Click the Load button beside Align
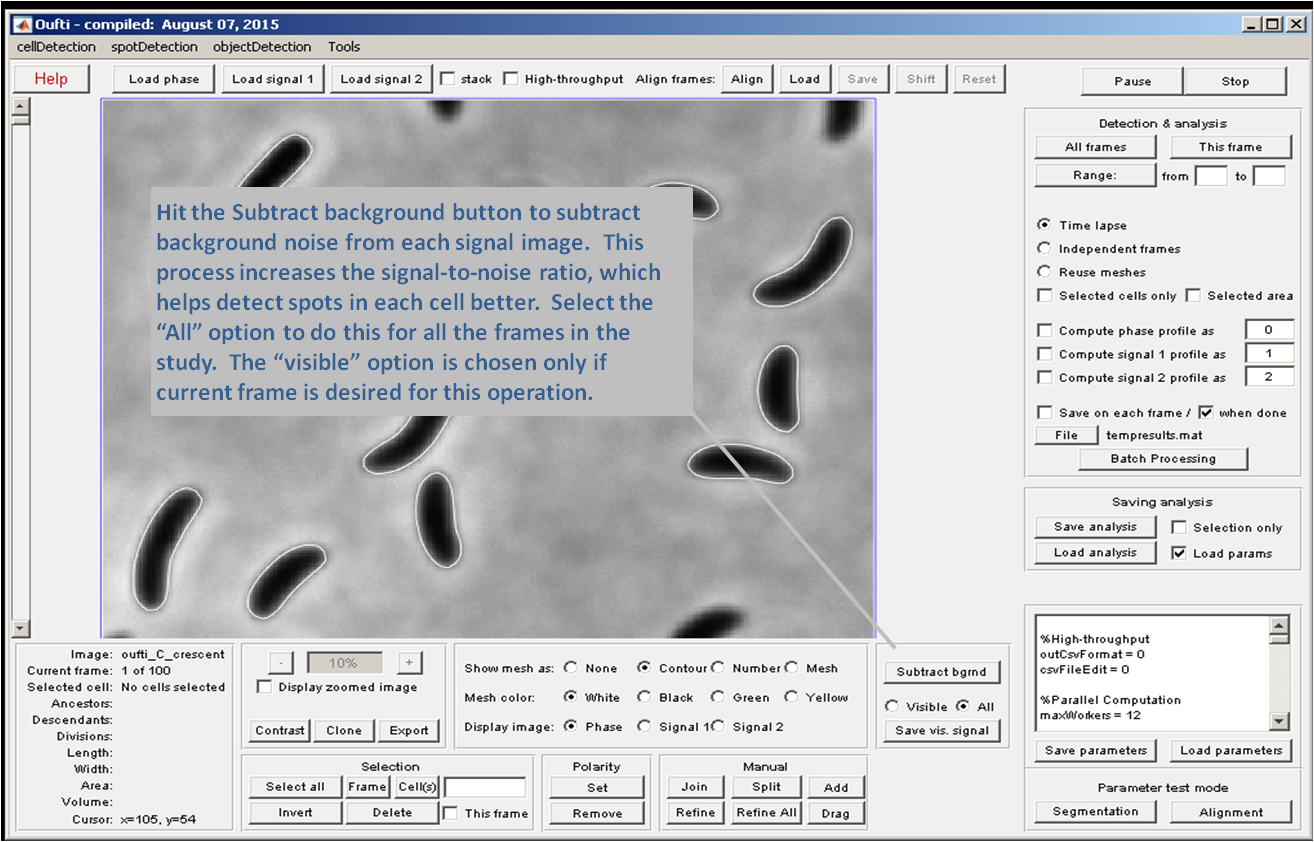This screenshot has height=842, width=1314. point(805,79)
